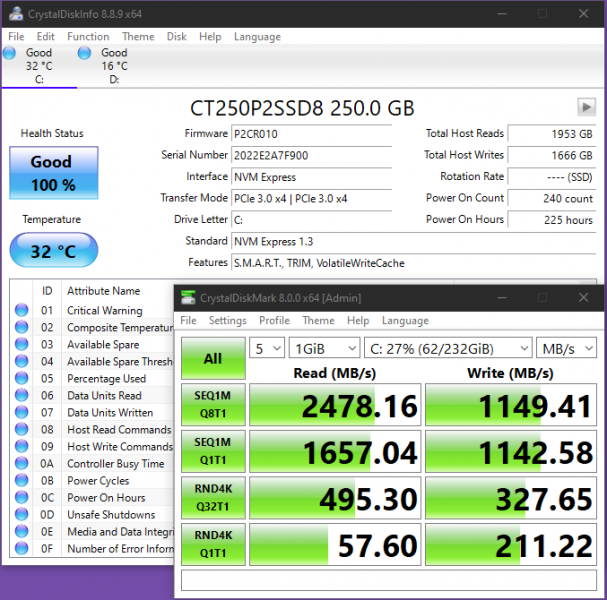This screenshot has height=600, width=607.
Task: Select the C: drive status orb
Action: coord(10,53)
